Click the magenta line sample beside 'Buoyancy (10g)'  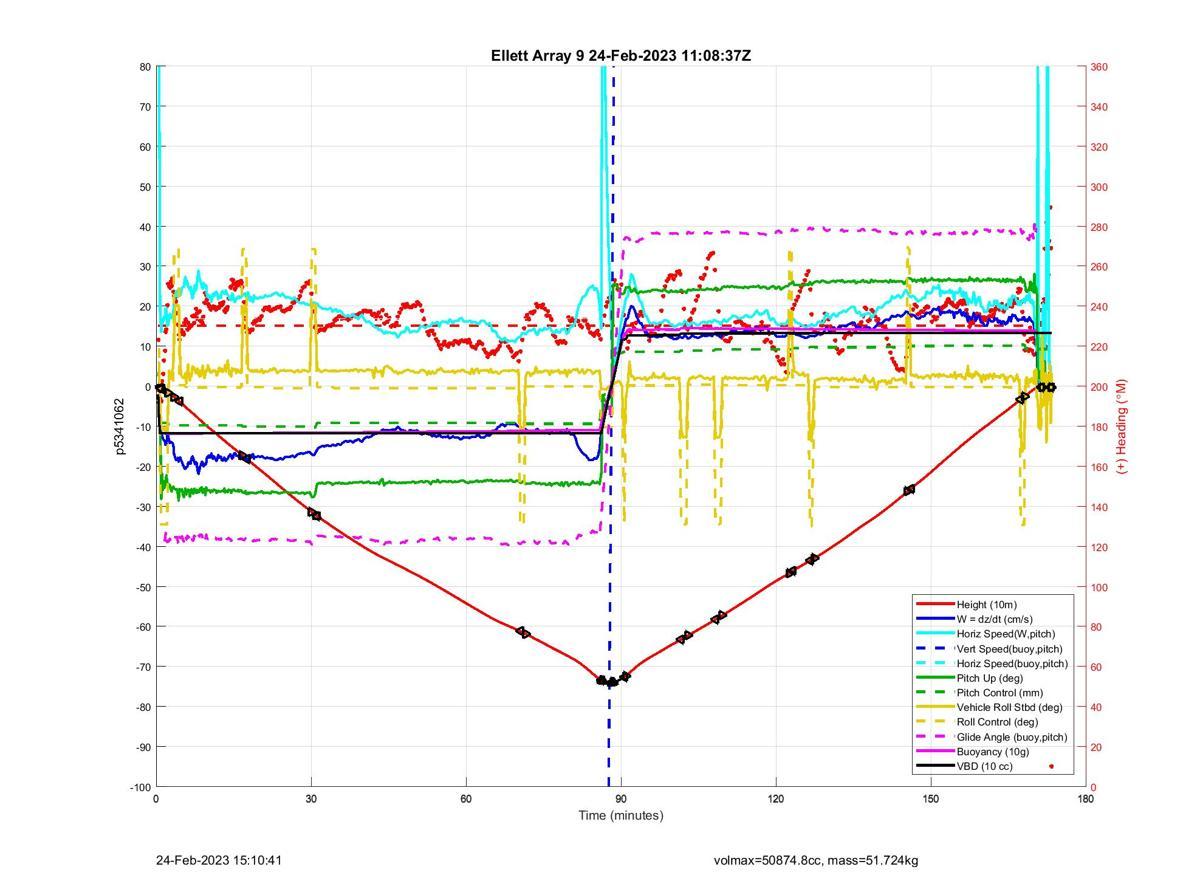point(935,751)
